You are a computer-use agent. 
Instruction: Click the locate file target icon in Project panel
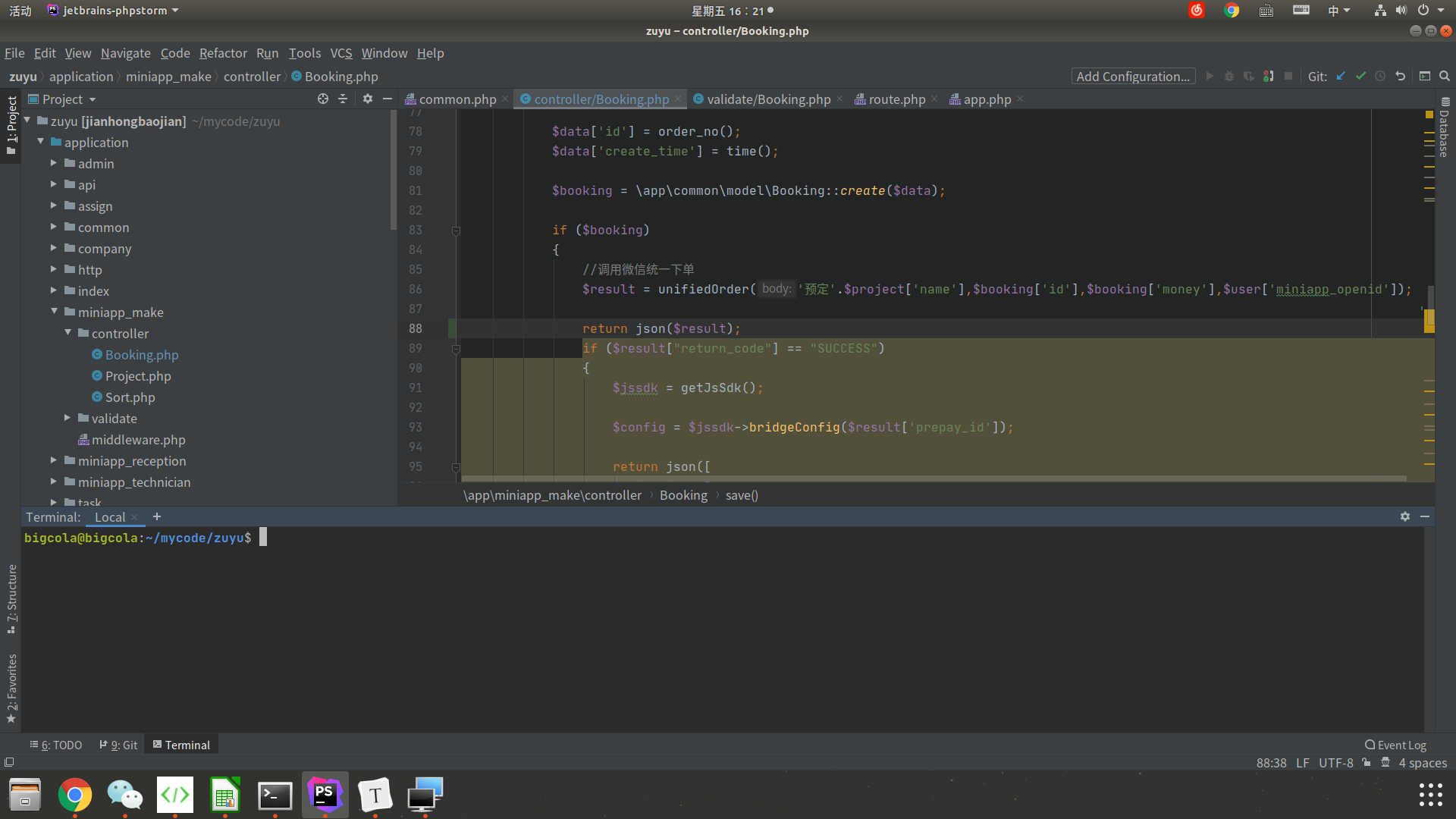pyautogui.click(x=323, y=99)
